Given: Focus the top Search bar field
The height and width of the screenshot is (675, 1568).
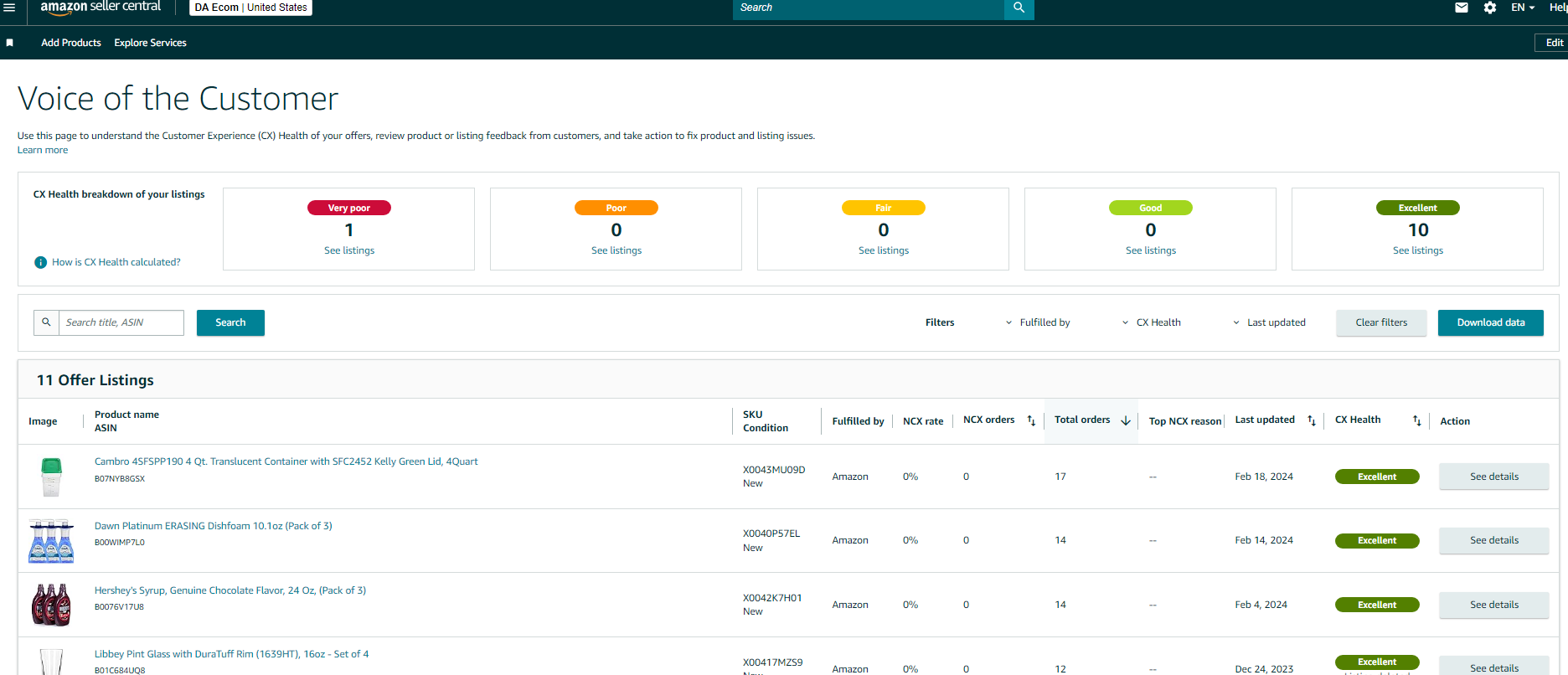Looking at the screenshot, I should pyautogui.click(x=869, y=8).
